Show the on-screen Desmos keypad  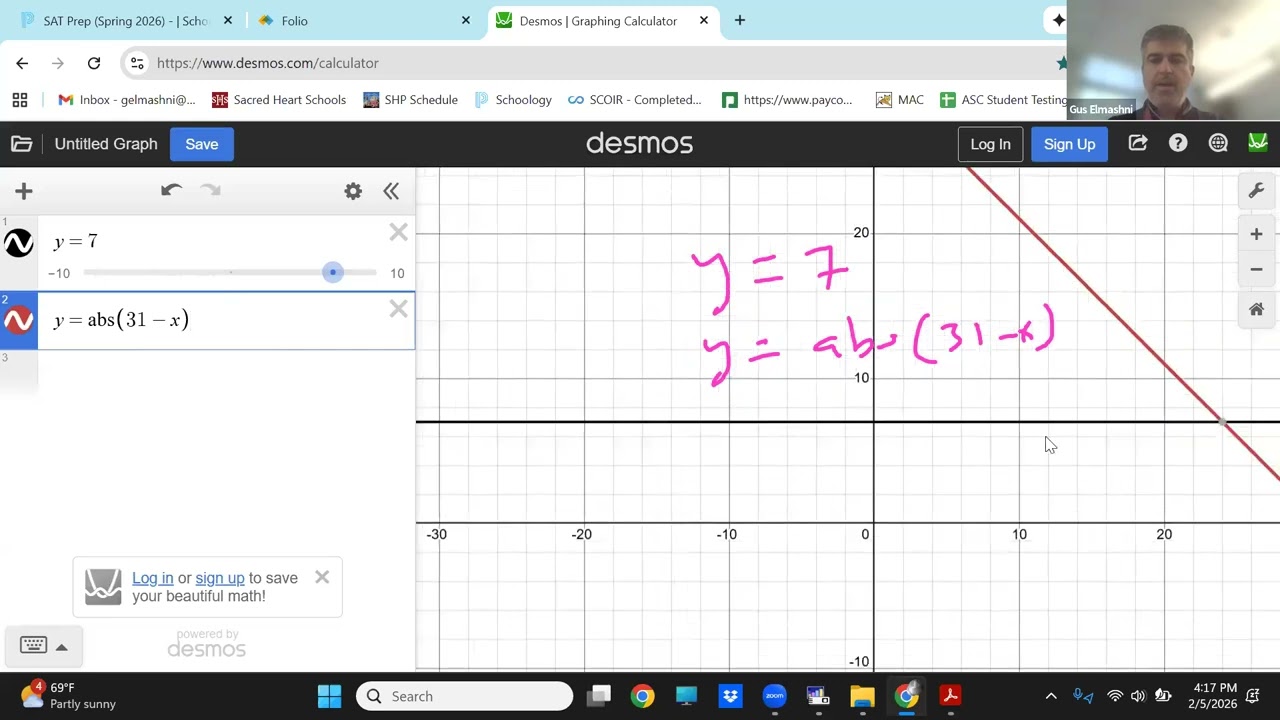43,646
